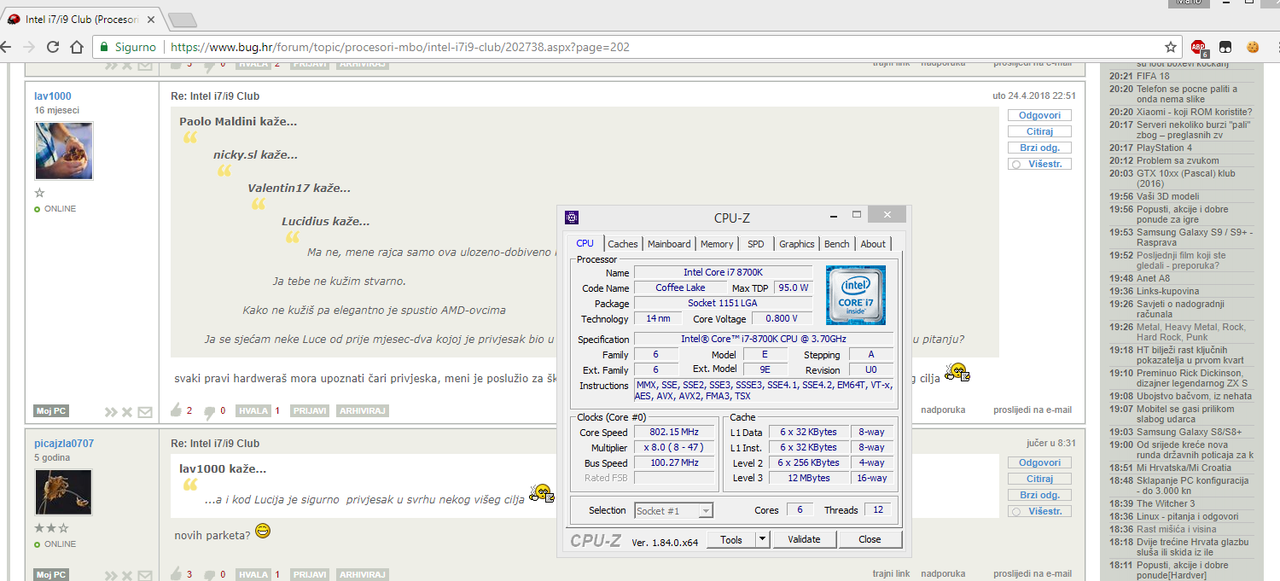
Task: Open the black mask extension icon
Action: 1225,47
